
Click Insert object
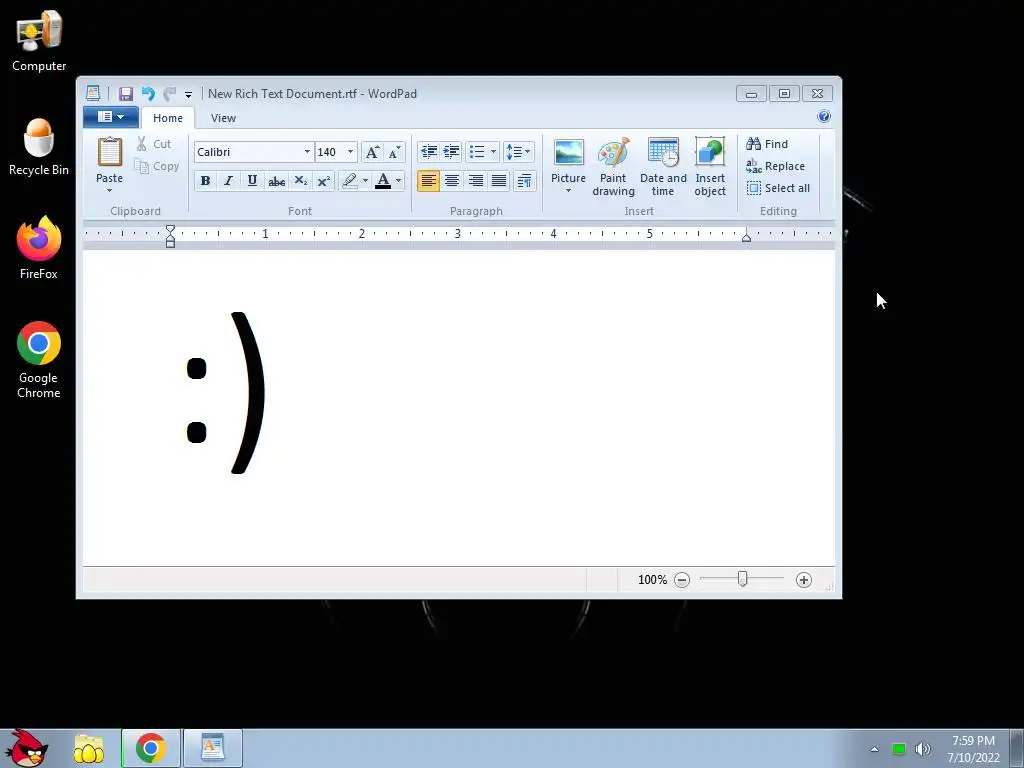[710, 167]
